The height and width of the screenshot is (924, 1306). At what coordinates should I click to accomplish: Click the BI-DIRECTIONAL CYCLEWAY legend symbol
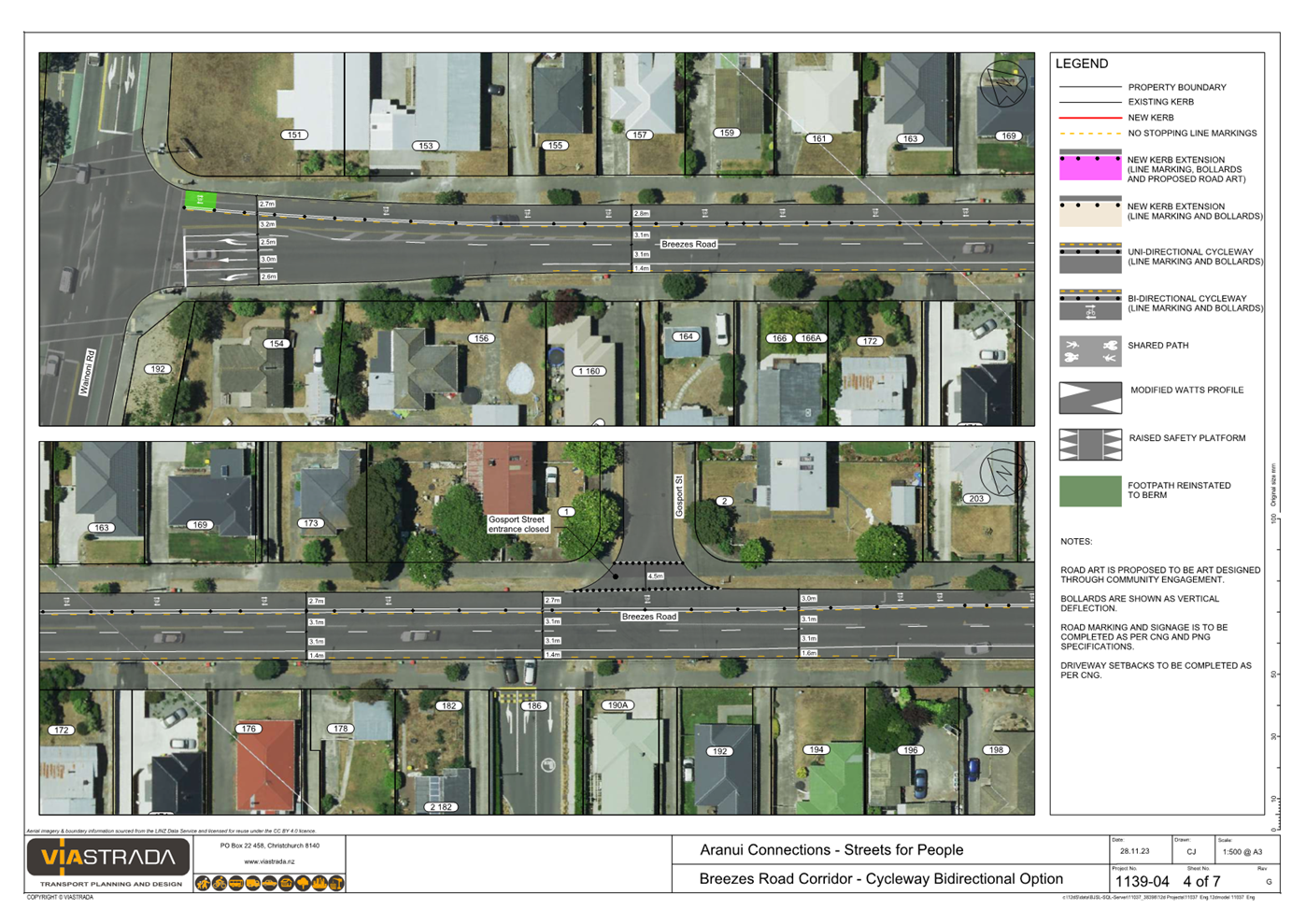click(1088, 303)
